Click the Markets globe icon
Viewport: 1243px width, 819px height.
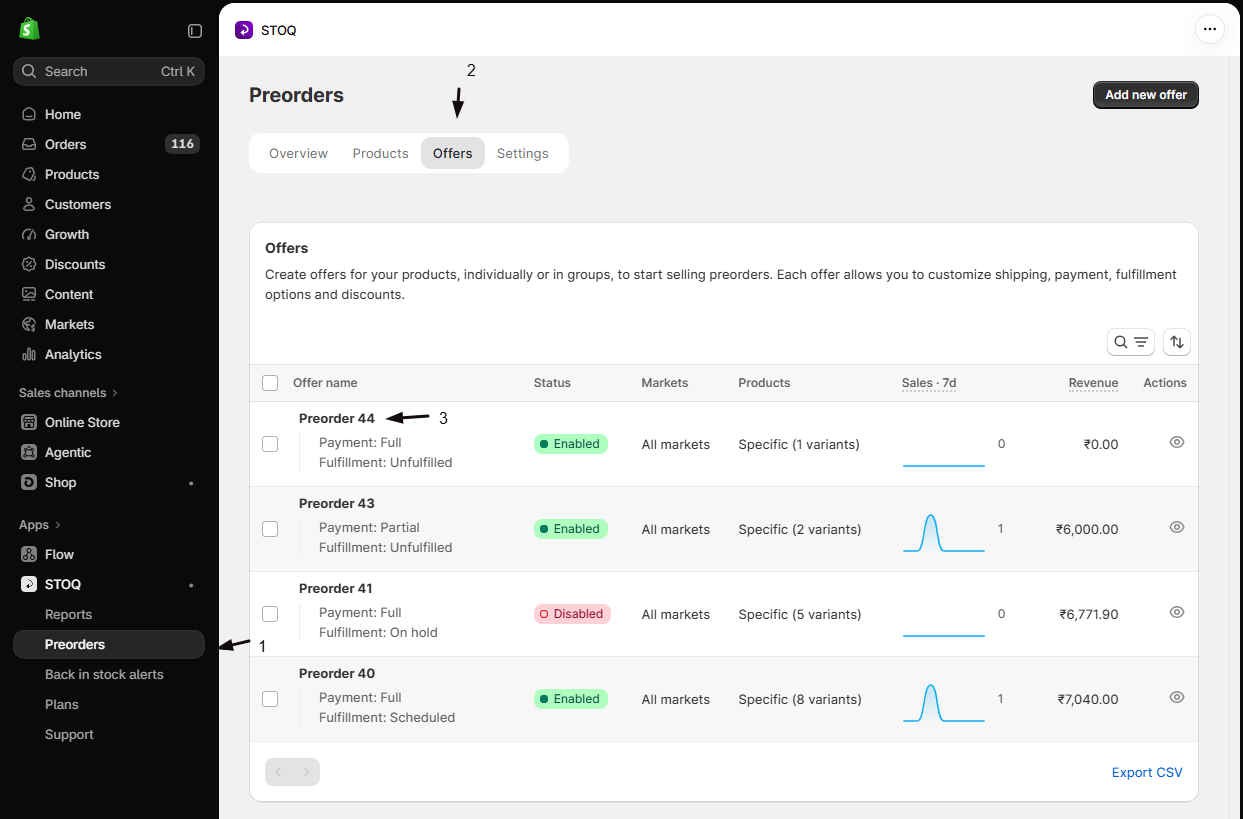coord(29,324)
